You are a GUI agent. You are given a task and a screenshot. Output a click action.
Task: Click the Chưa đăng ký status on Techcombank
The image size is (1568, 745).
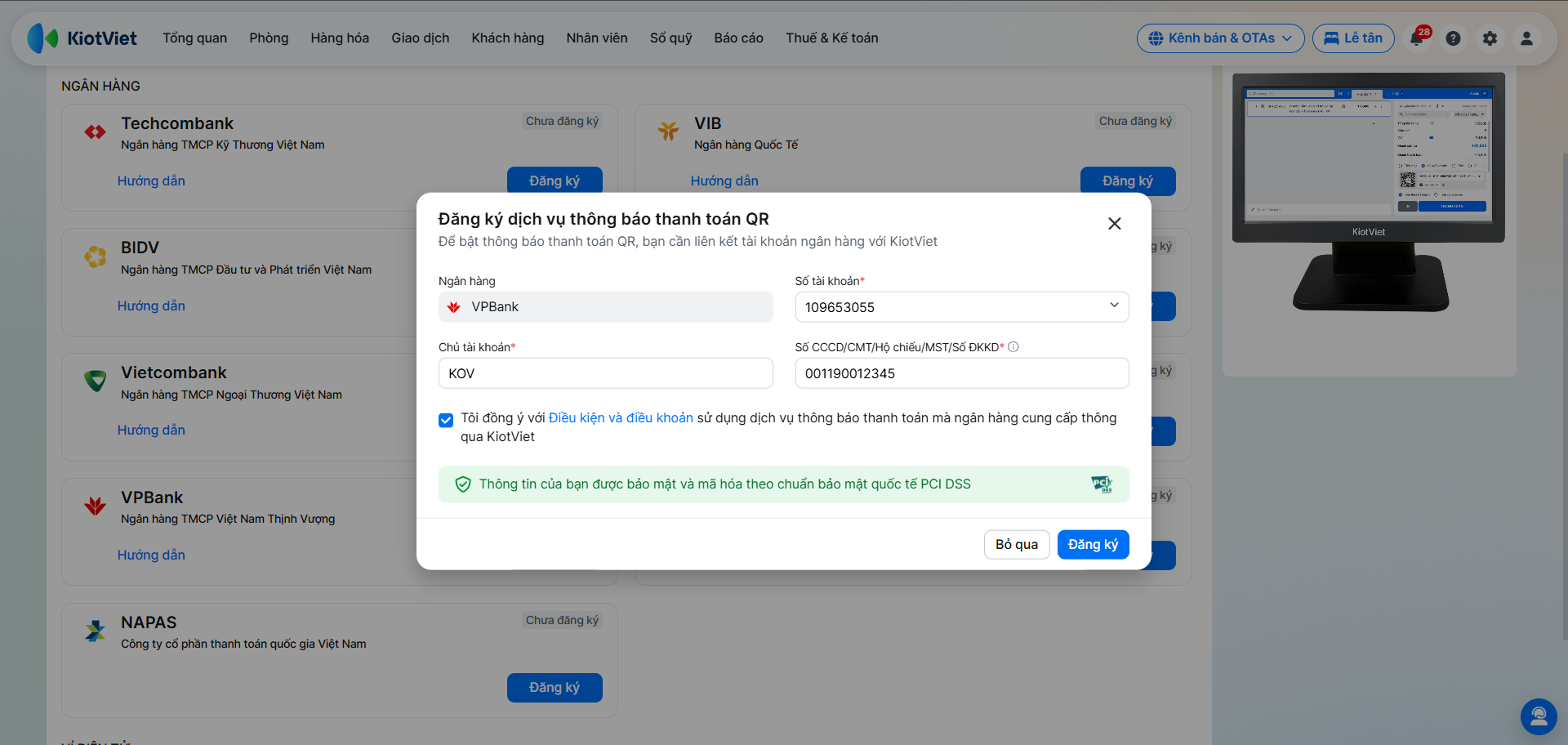(562, 121)
